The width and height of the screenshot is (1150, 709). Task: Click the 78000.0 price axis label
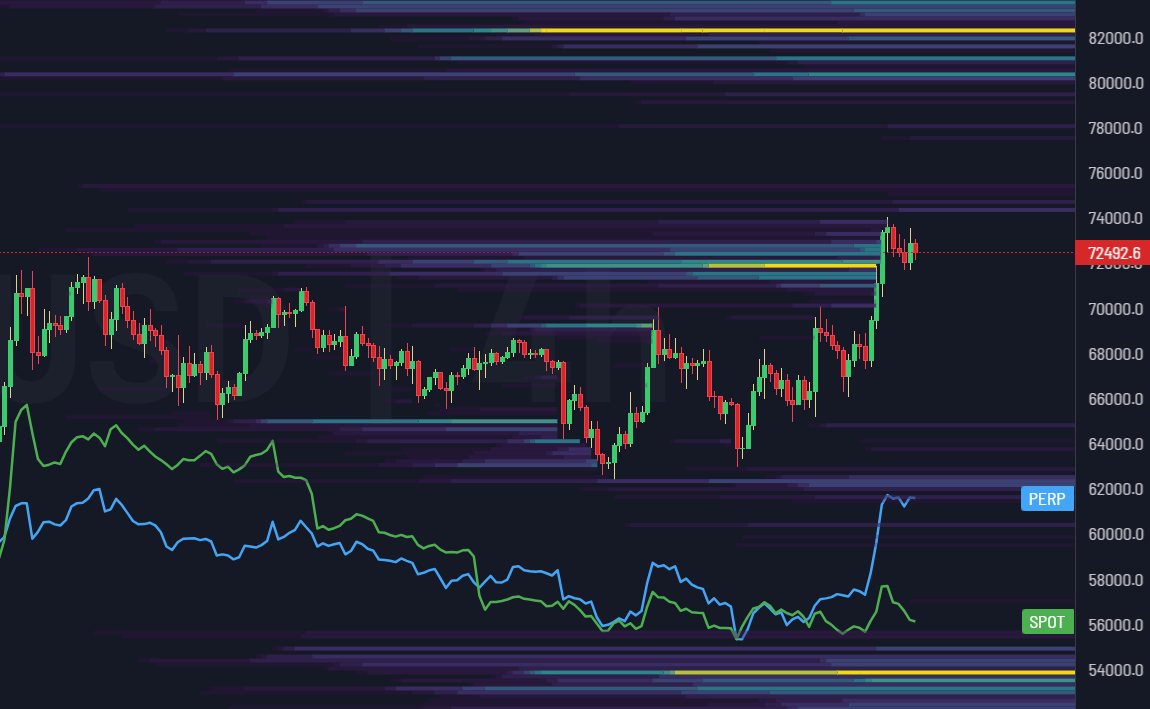[x=1115, y=128]
